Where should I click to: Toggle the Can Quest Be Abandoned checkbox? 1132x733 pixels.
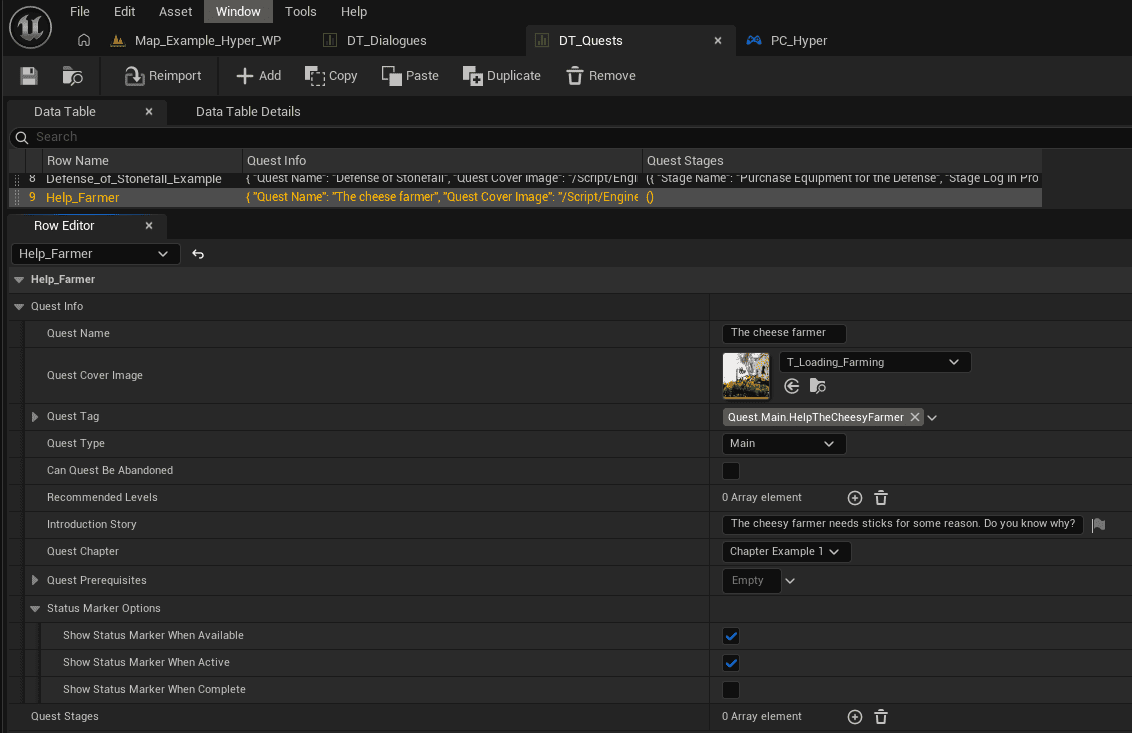[731, 471]
